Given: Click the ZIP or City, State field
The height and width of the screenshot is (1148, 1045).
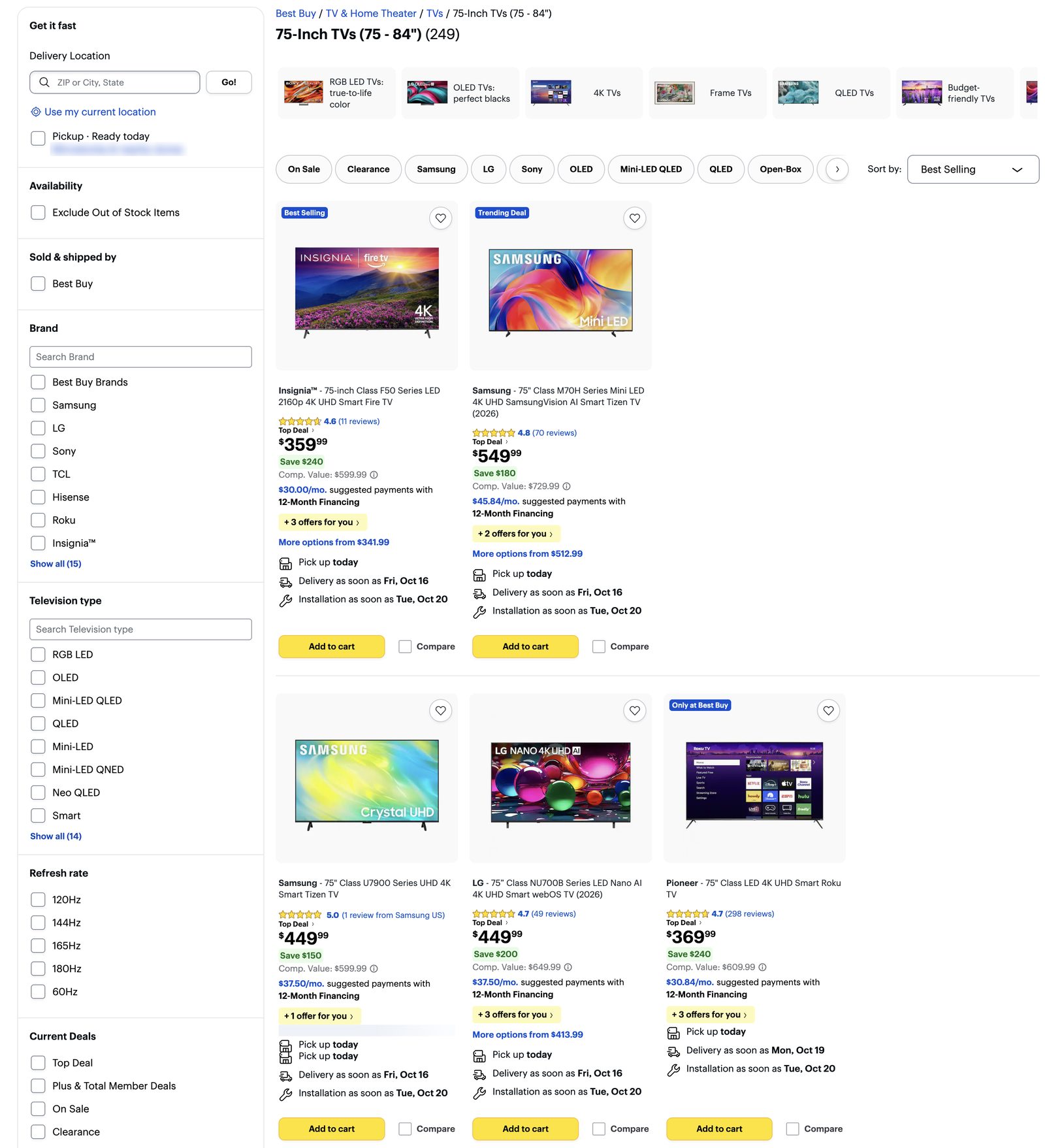Looking at the screenshot, I should coord(115,82).
